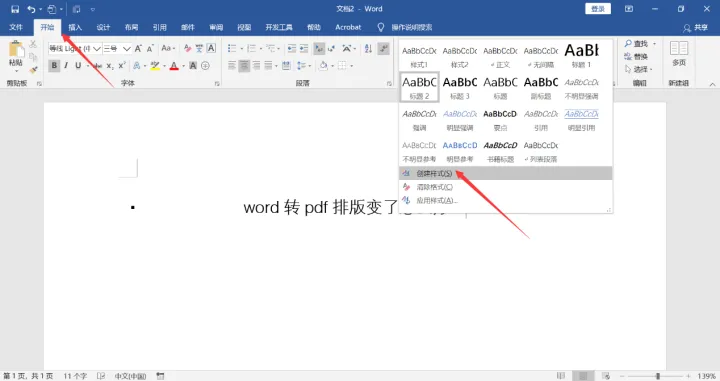Viewport: 720px width, 381px height.
Task: Toggle Italic formatting
Action: (66, 66)
